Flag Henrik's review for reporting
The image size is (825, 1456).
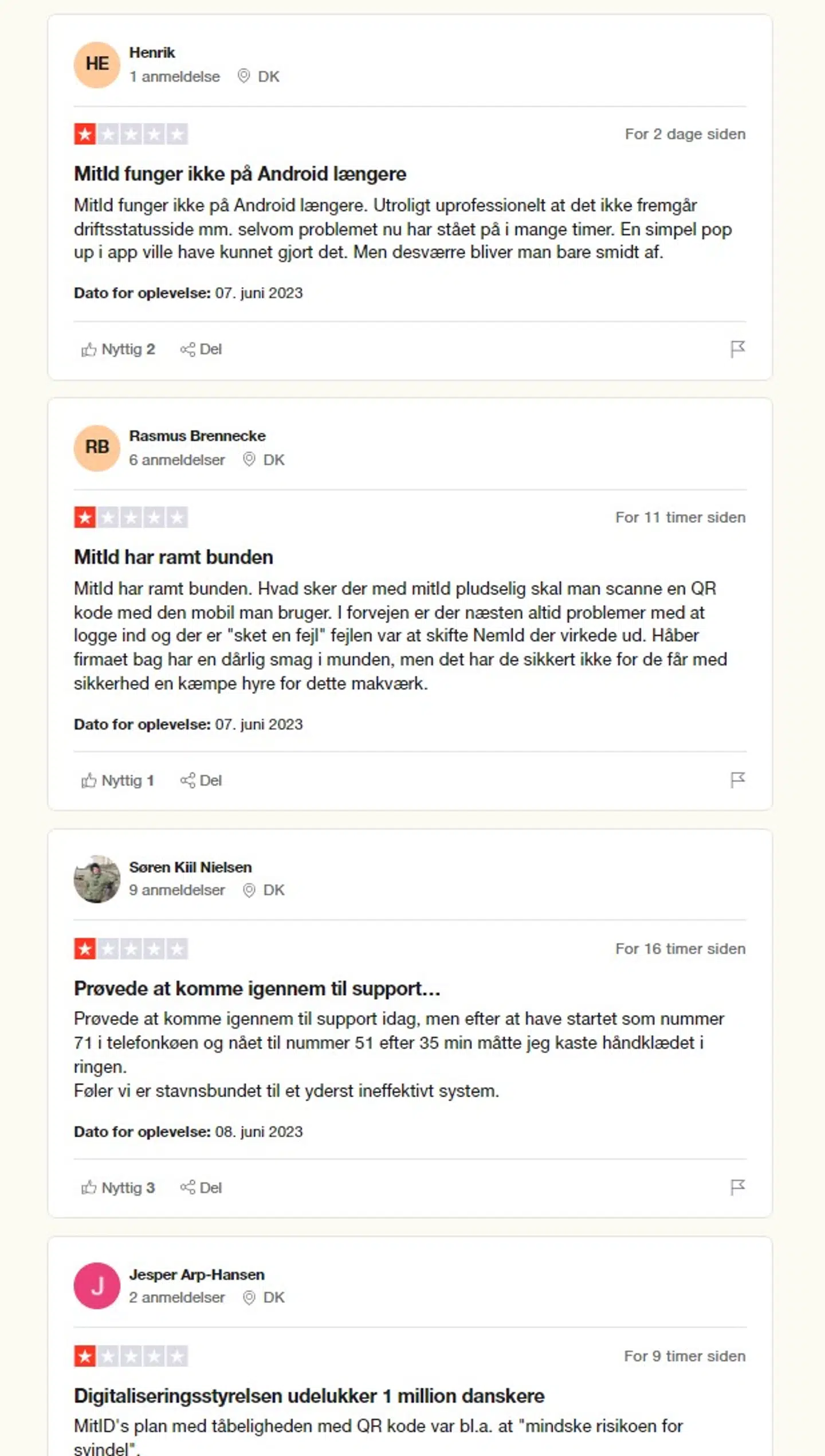click(x=737, y=349)
